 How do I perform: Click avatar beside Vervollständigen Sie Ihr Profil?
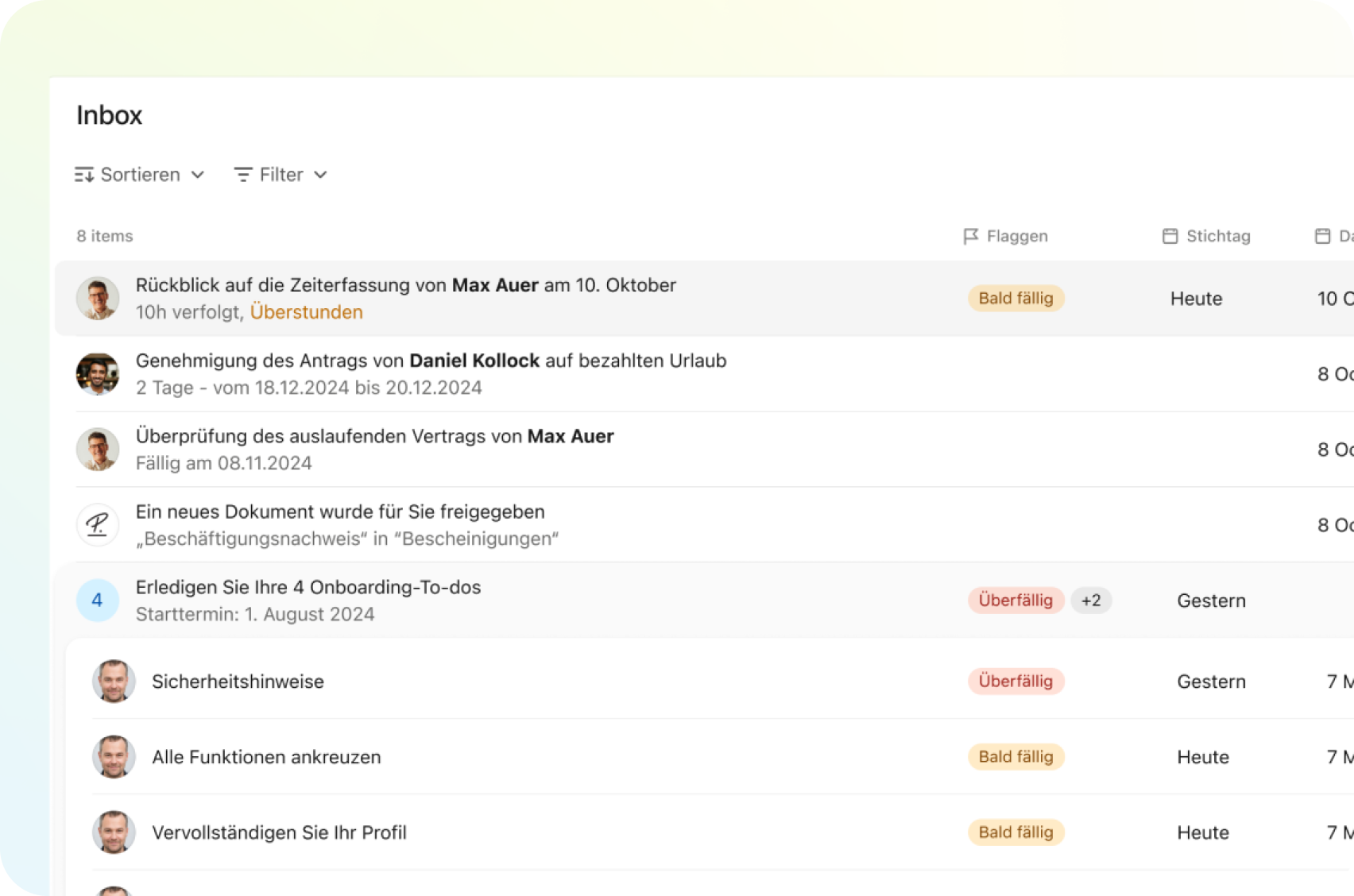(114, 832)
